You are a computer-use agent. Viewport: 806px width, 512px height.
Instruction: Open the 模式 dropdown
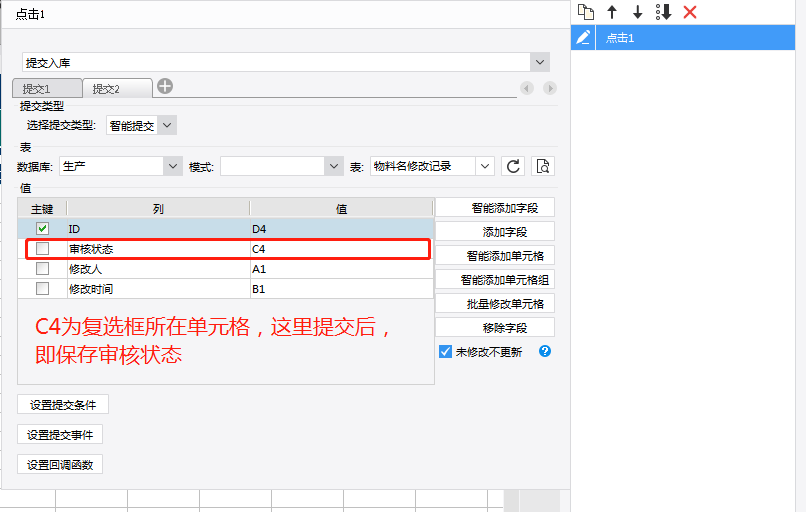click(334, 166)
